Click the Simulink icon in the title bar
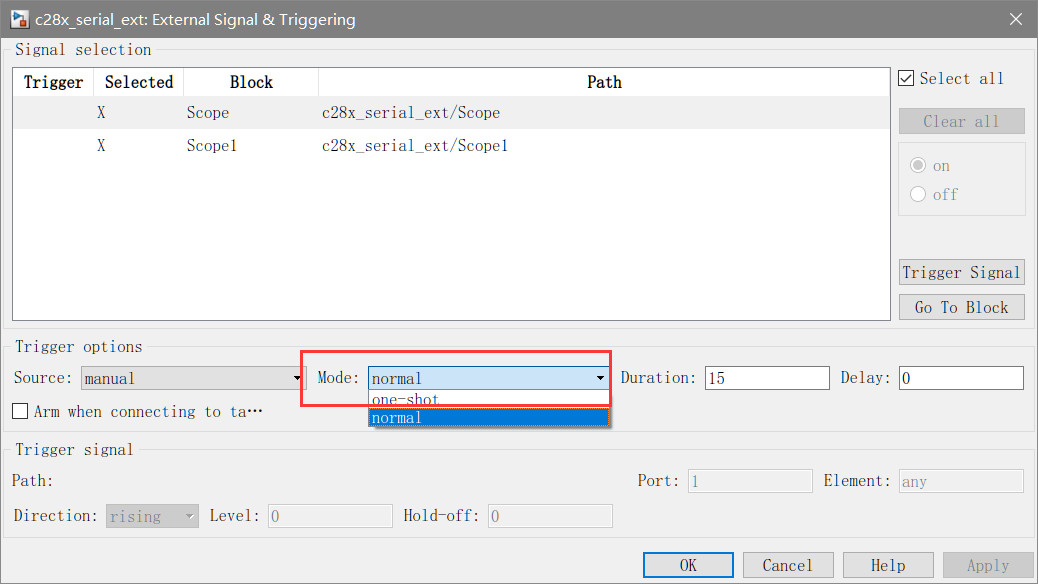Screen dimensions: 1038x584 click(x=19, y=20)
